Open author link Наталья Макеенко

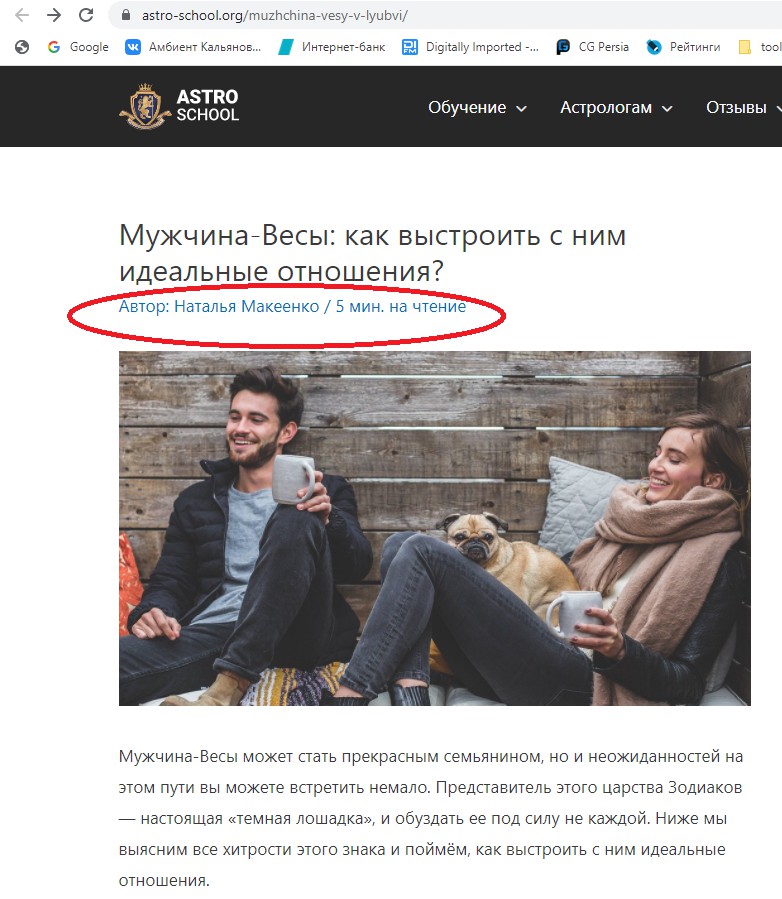click(247, 306)
